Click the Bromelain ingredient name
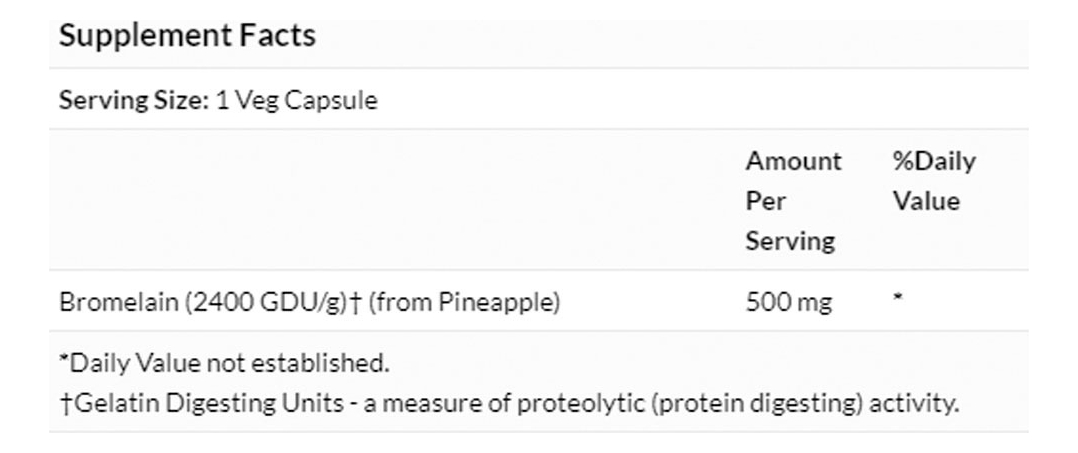The height and width of the screenshot is (453, 1078). tap(119, 302)
